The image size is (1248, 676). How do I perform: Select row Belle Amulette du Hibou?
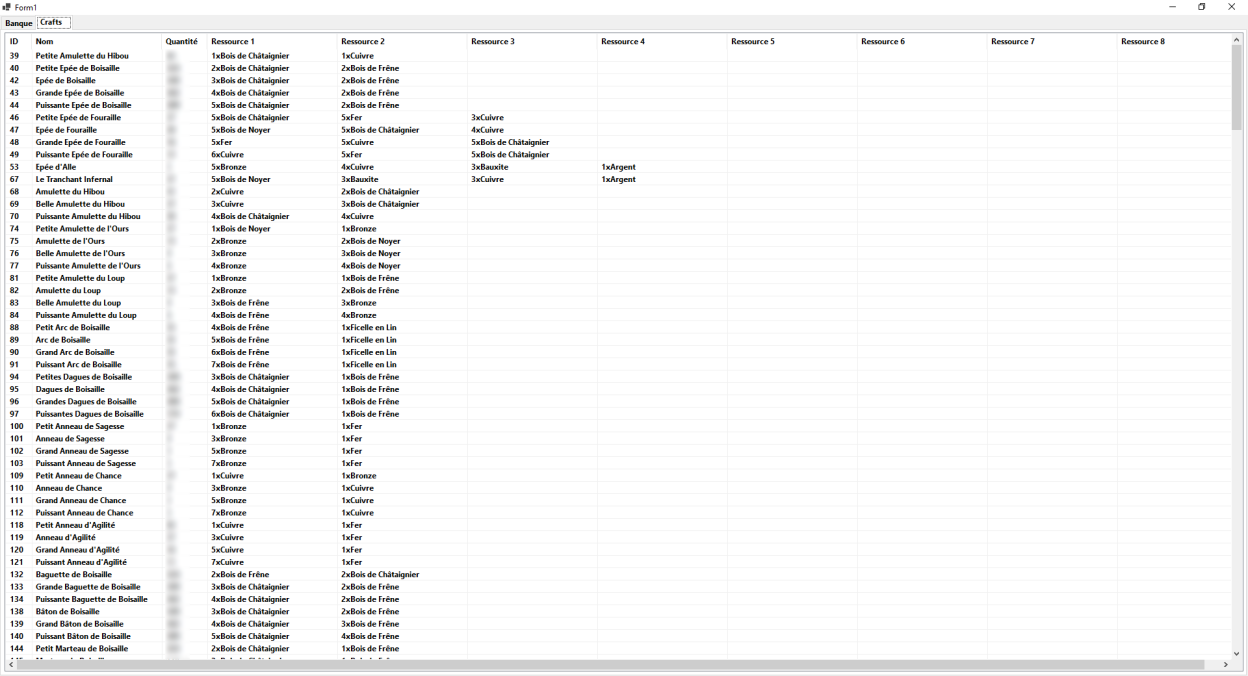[x=619, y=204]
